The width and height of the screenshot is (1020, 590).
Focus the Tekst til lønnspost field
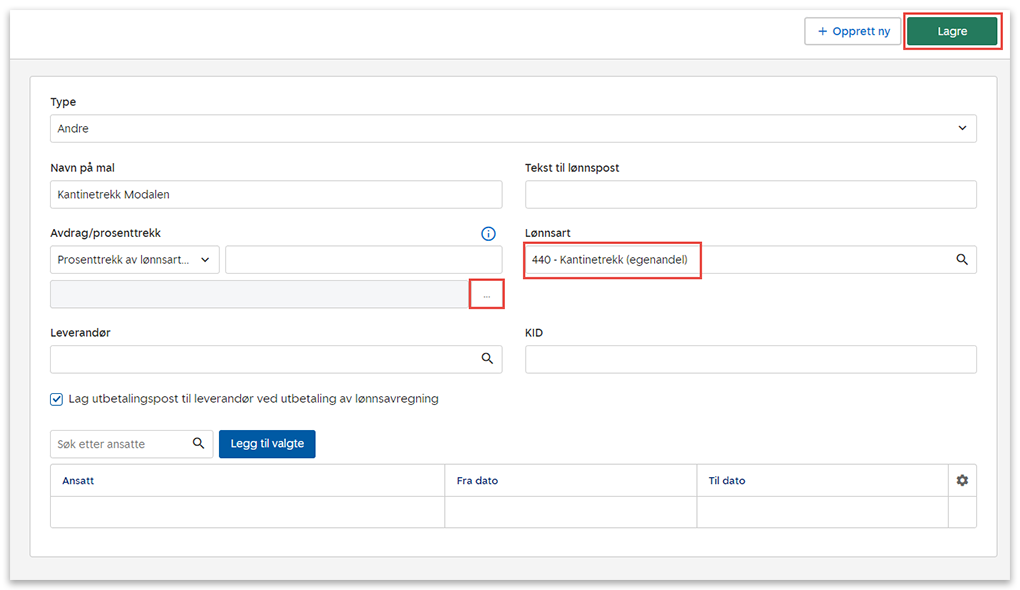point(750,195)
